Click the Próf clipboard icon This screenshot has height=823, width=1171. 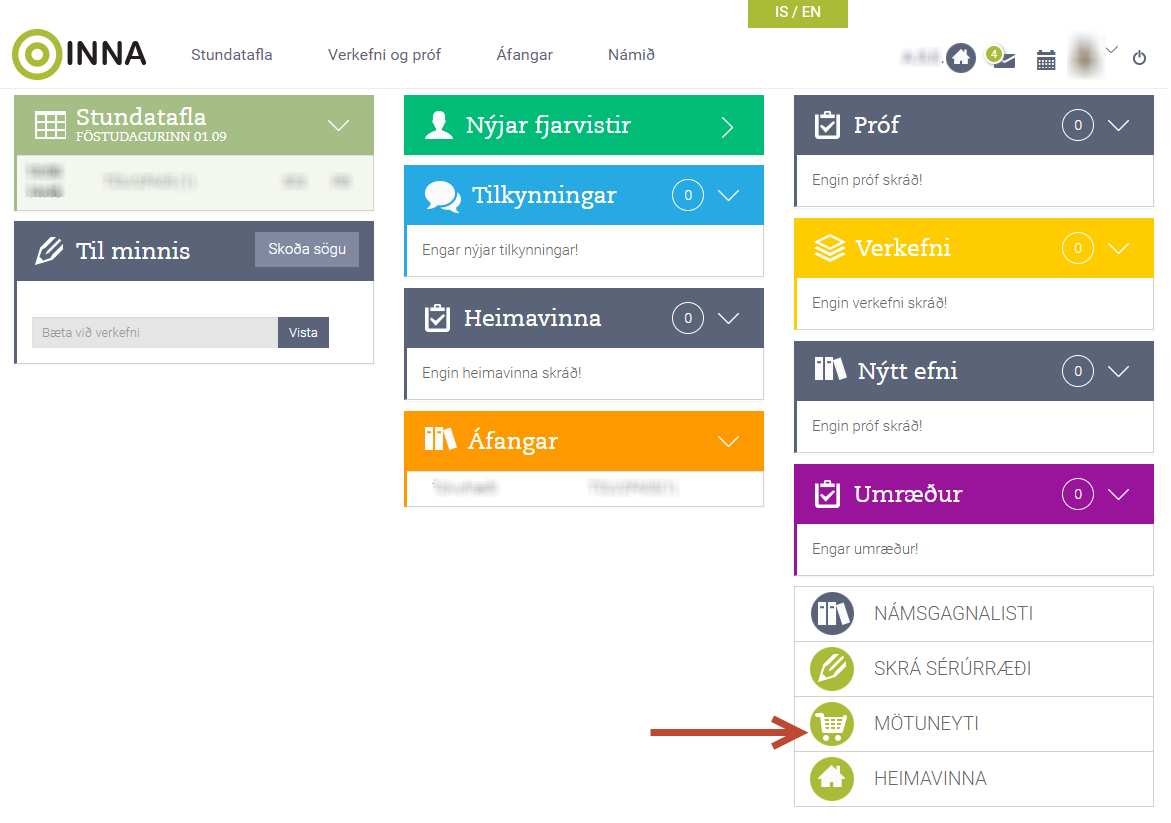coord(827,125)
